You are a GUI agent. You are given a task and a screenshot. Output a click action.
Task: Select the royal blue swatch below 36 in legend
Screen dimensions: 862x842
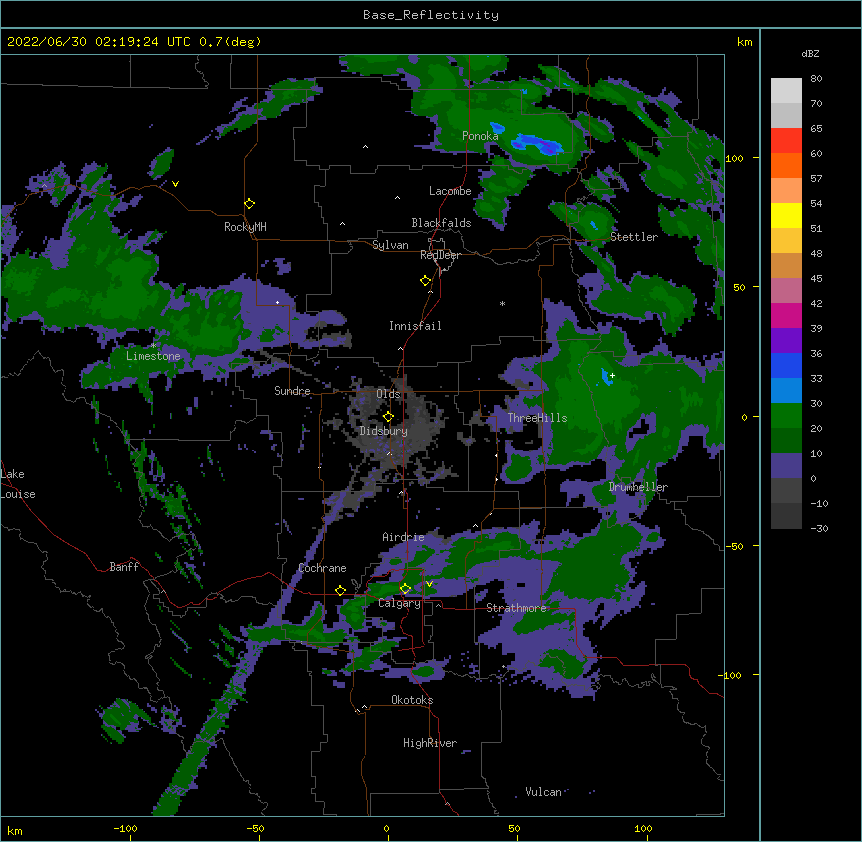point(786,365)
